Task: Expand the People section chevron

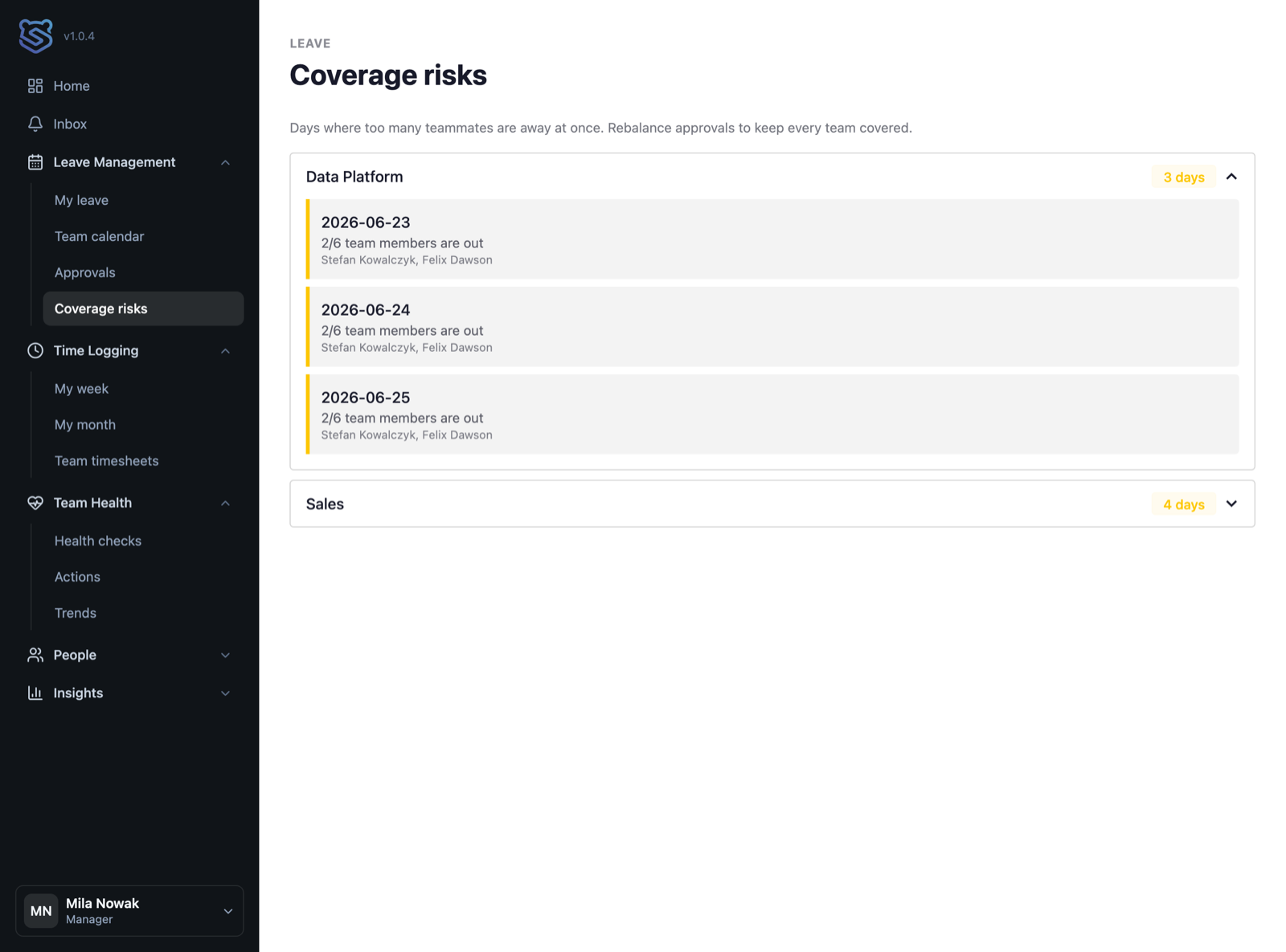Action: point(226,655)
